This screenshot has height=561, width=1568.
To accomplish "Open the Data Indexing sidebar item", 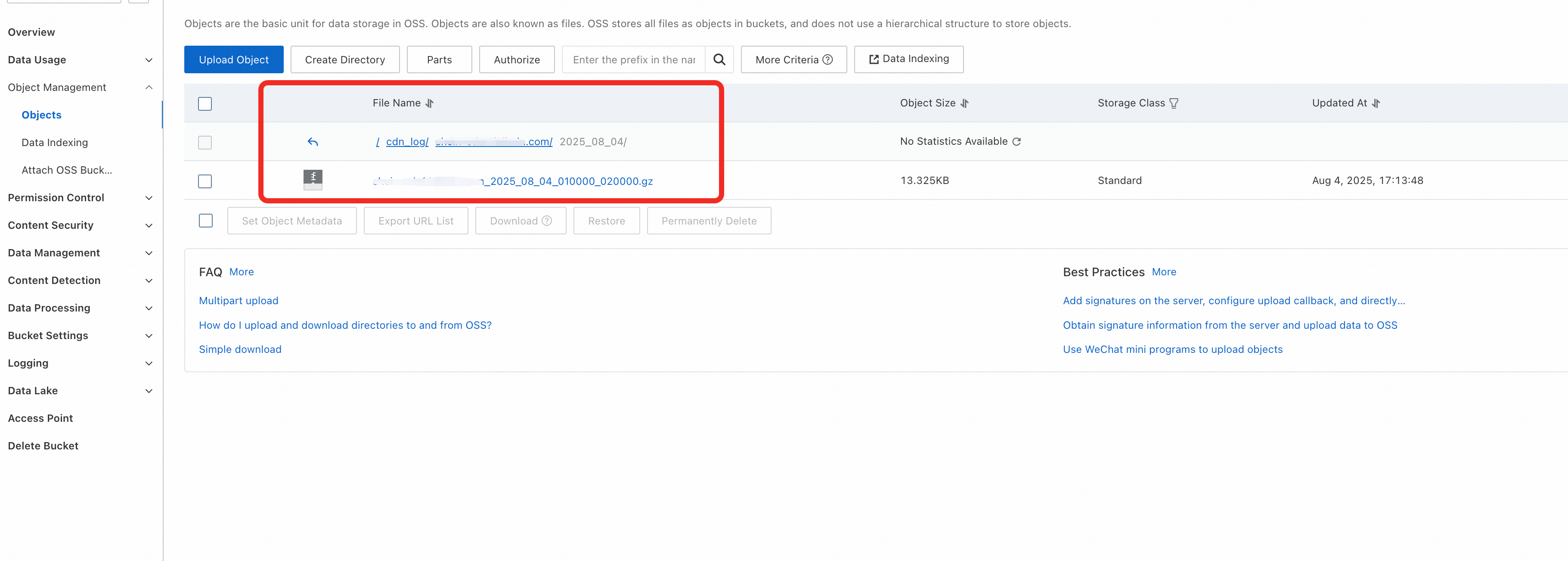I will pos(55,143).
